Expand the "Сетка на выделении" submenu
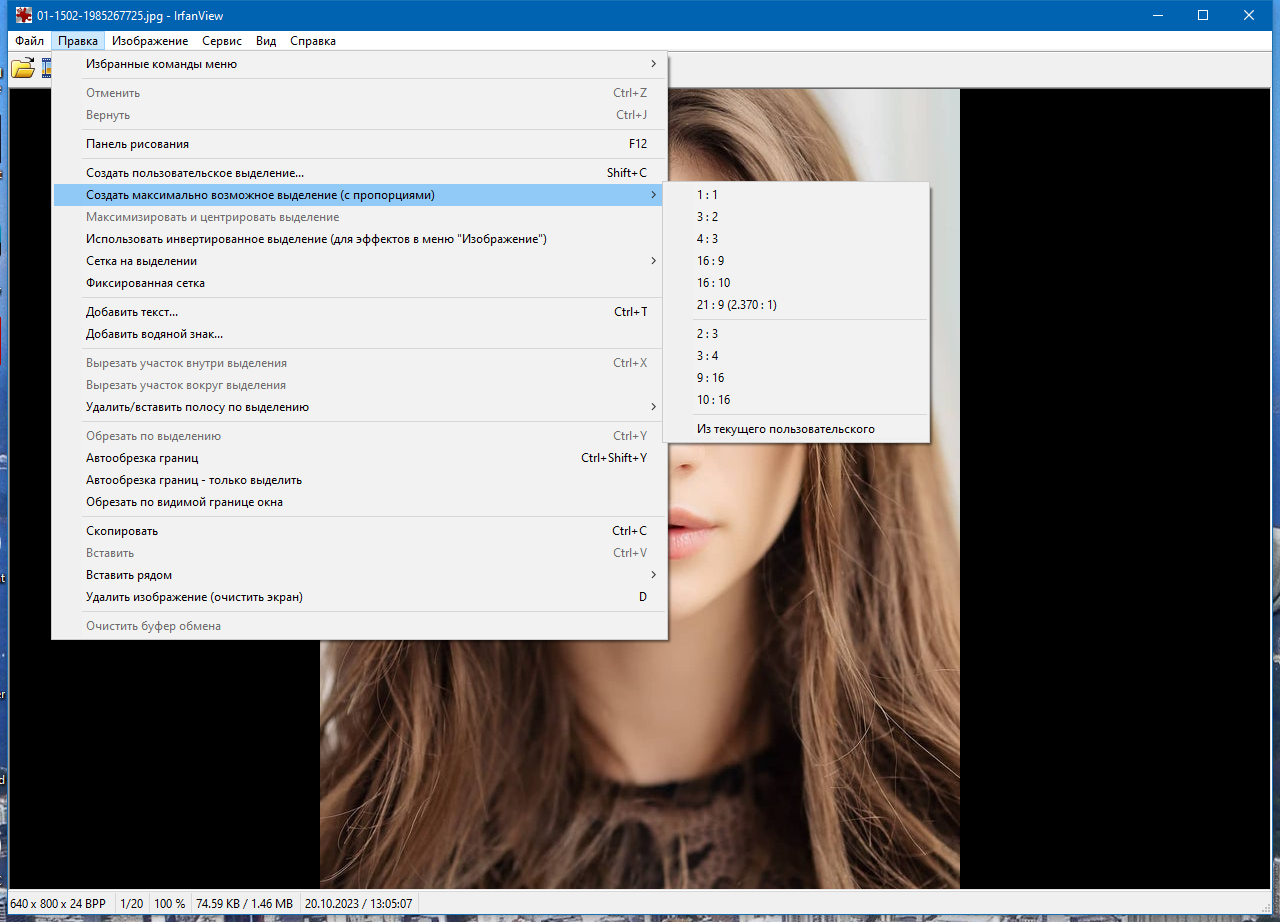The image size is (1280, 922). tap(360, 261)
